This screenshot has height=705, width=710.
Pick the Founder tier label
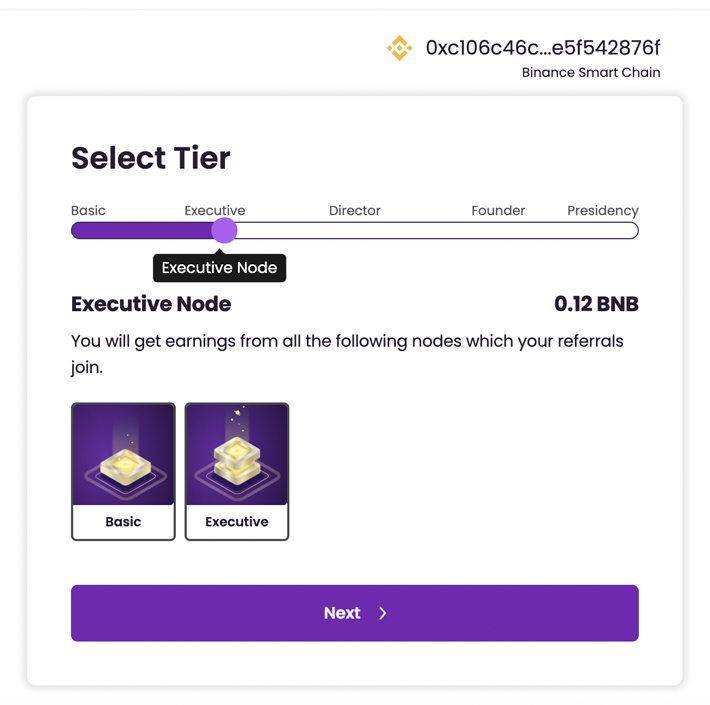click(x=497, y=211)
